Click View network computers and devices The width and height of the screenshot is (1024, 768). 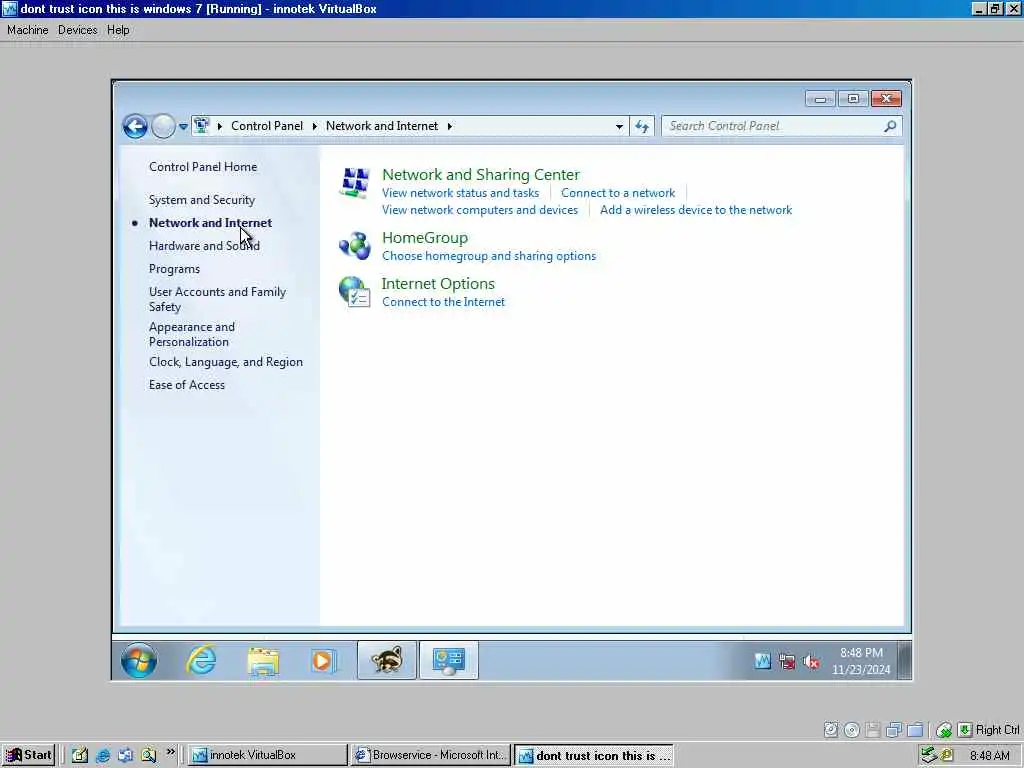tap(480, 210)
